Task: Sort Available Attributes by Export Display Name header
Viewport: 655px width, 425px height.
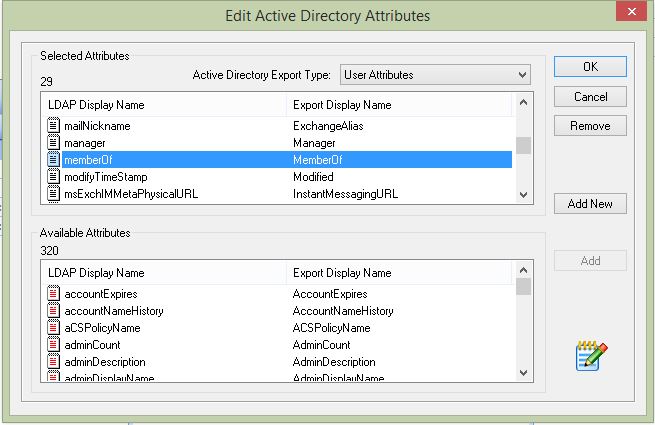Action: coord(399,273)
